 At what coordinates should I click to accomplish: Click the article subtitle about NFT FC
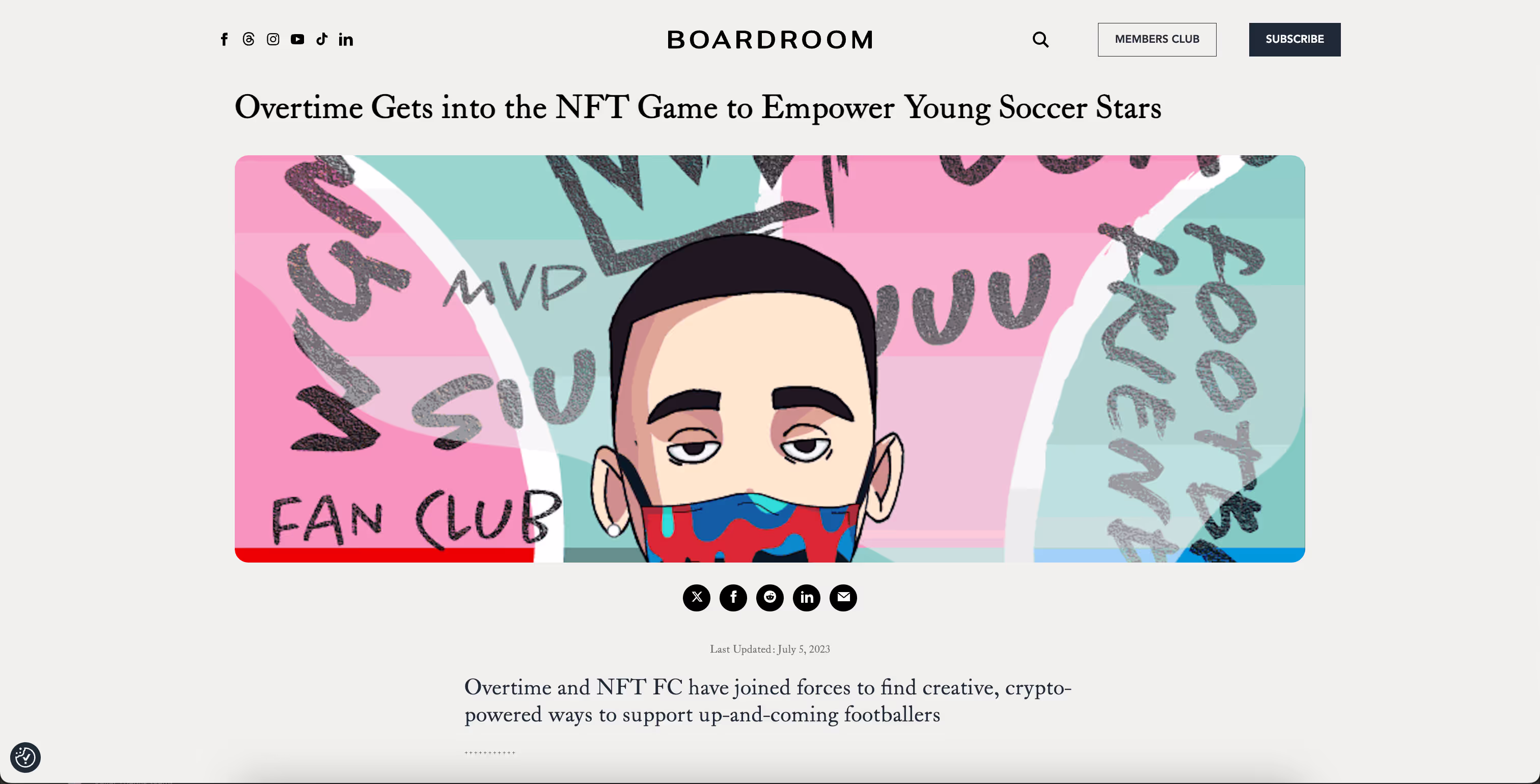tap(767, 701)
